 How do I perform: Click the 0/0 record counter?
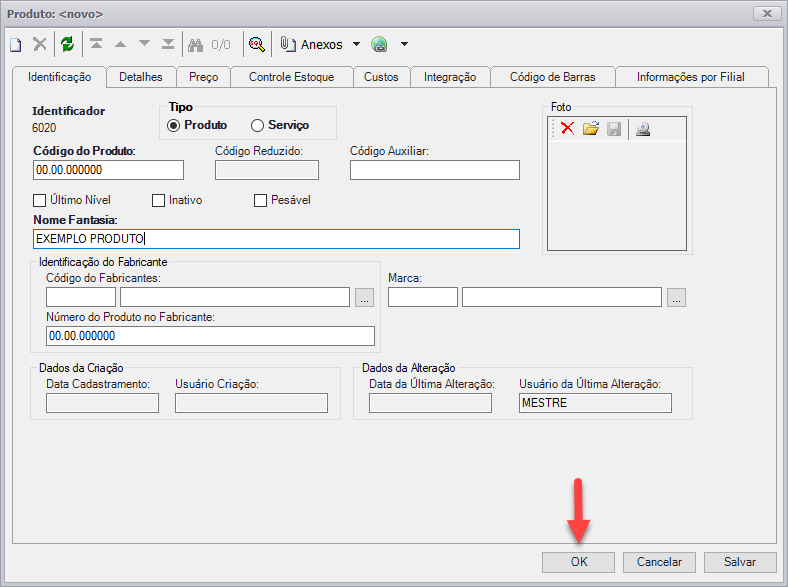click(x=221, y=45)
